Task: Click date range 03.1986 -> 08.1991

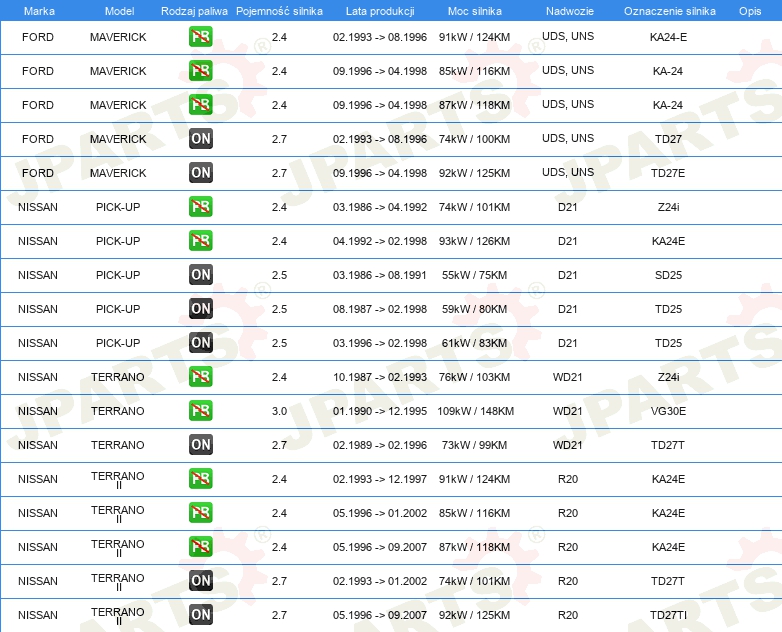Action: 380,275
